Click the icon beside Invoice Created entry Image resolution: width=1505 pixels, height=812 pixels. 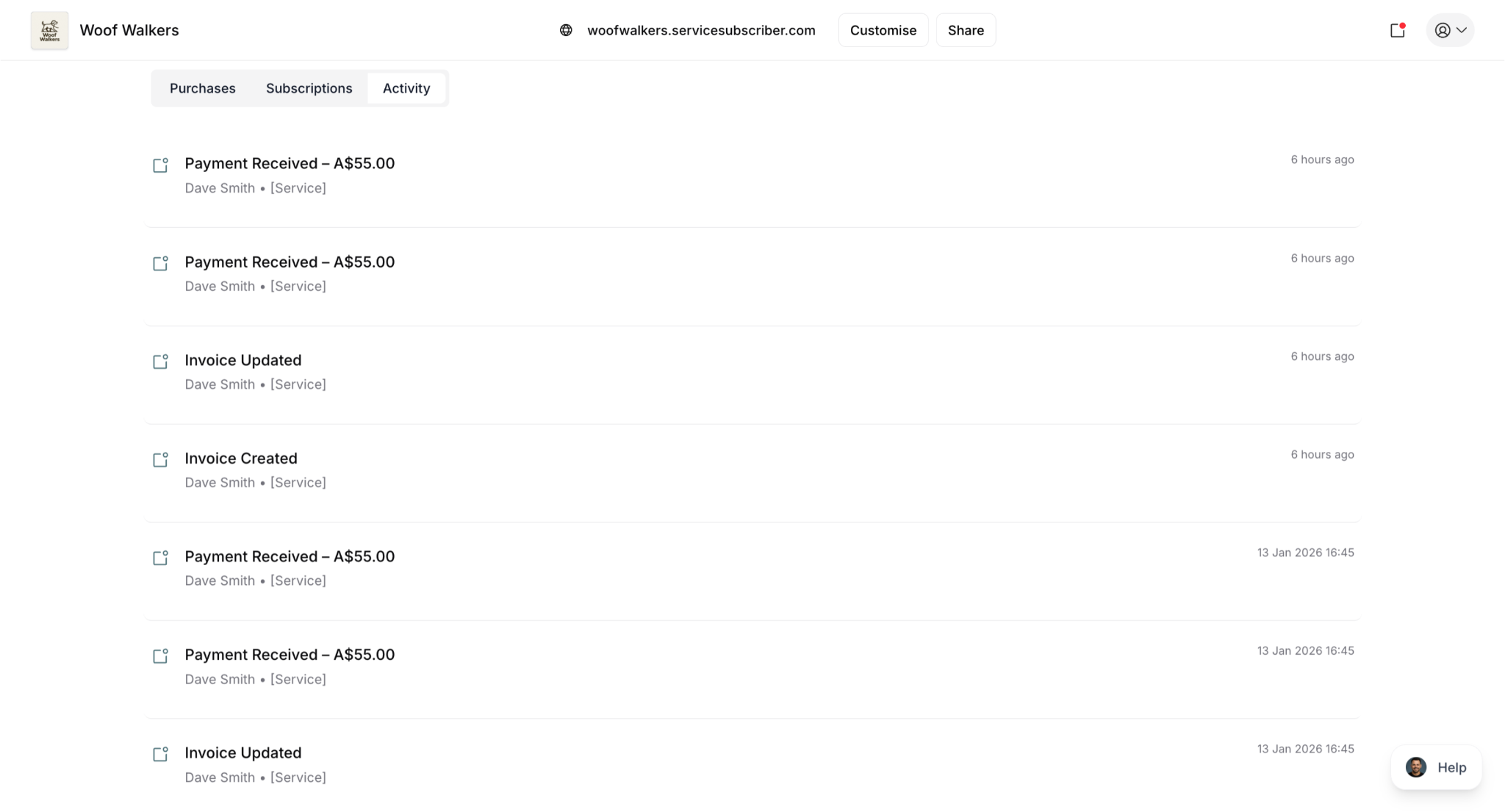[x=160, y=460]
